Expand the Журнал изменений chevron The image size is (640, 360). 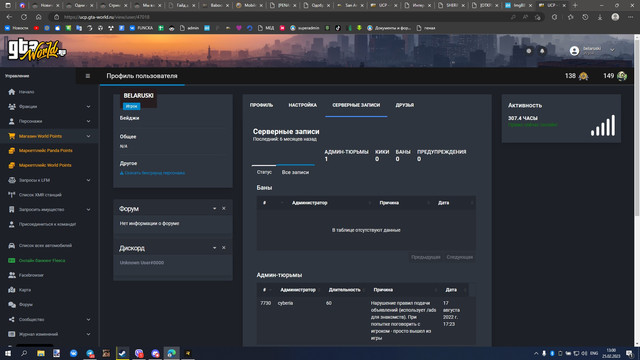point(89,334)
